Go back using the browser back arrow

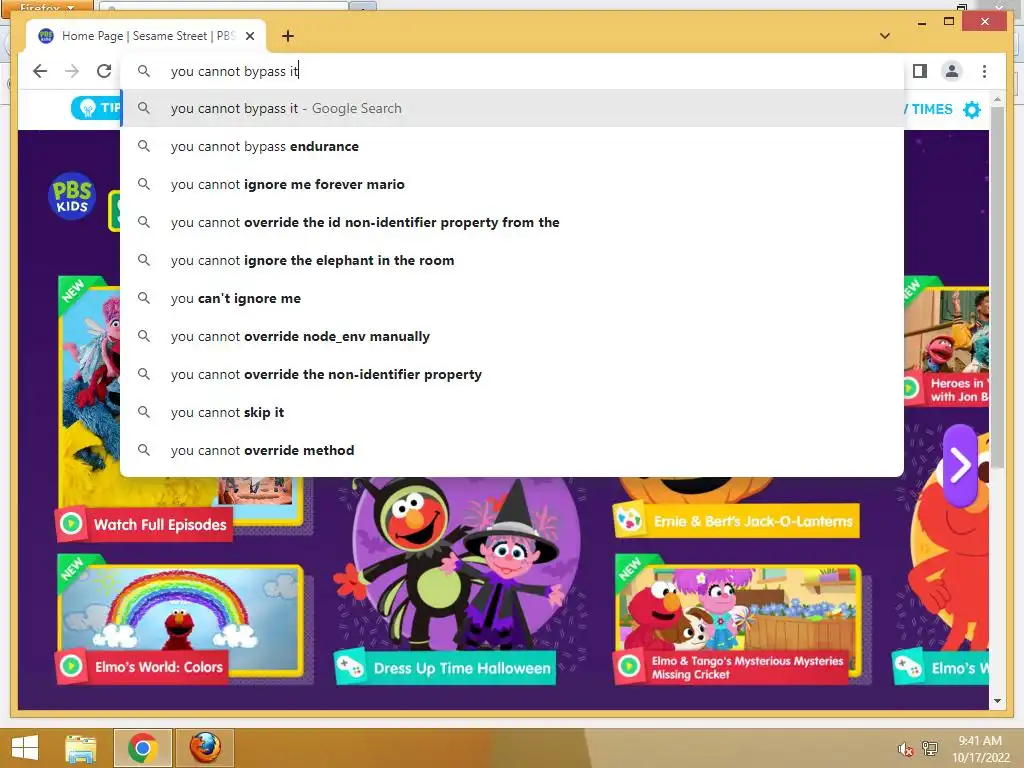point(40,71)
